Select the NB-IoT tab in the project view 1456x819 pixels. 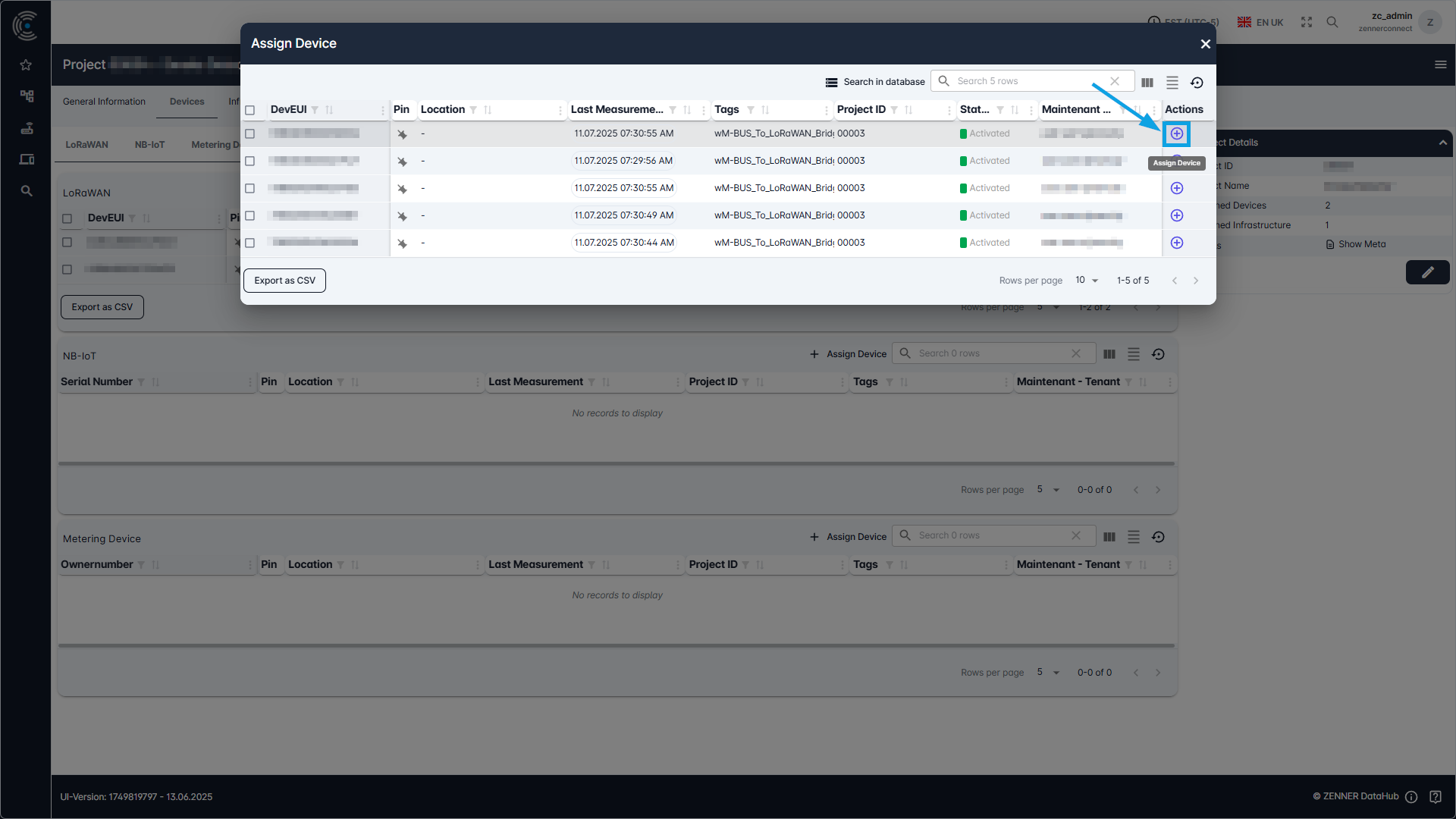tap(149, 144)
